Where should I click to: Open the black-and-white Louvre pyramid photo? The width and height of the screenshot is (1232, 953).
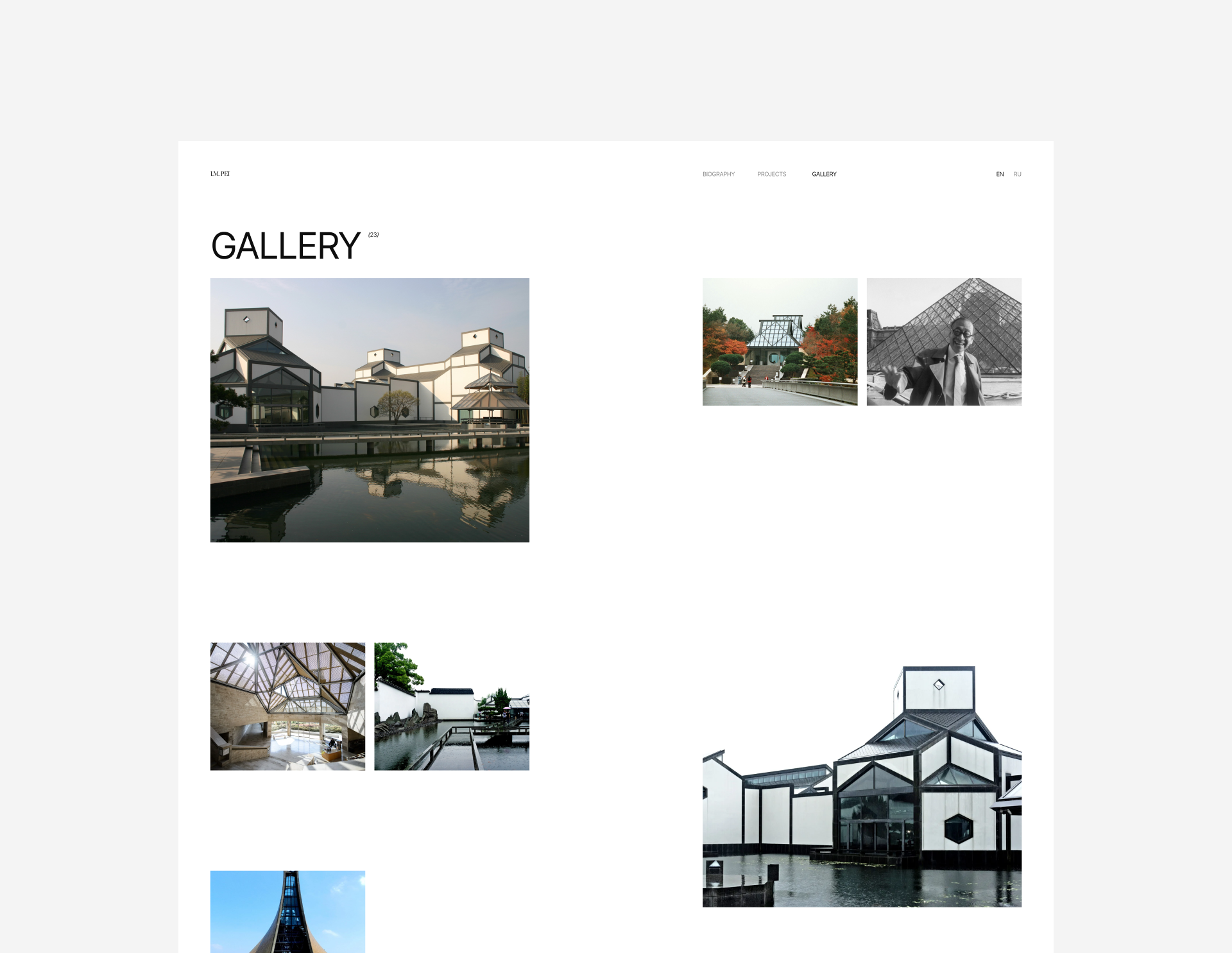944,341
